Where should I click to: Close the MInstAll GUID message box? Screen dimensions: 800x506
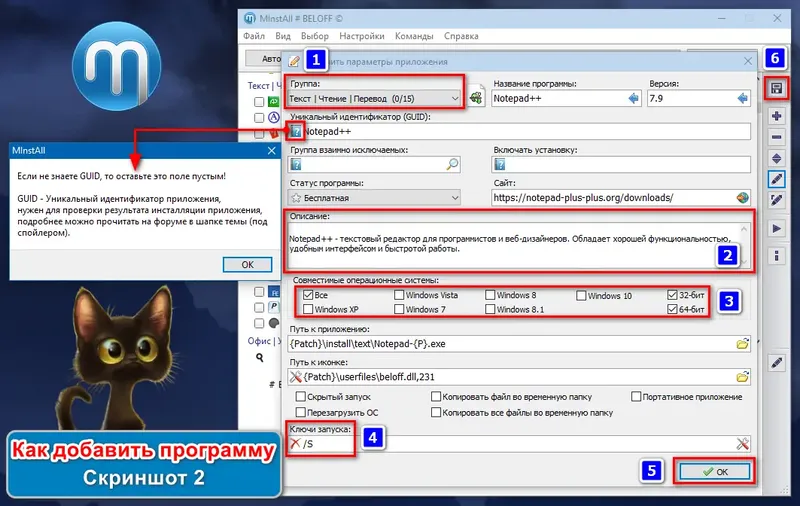coord(271,150)
